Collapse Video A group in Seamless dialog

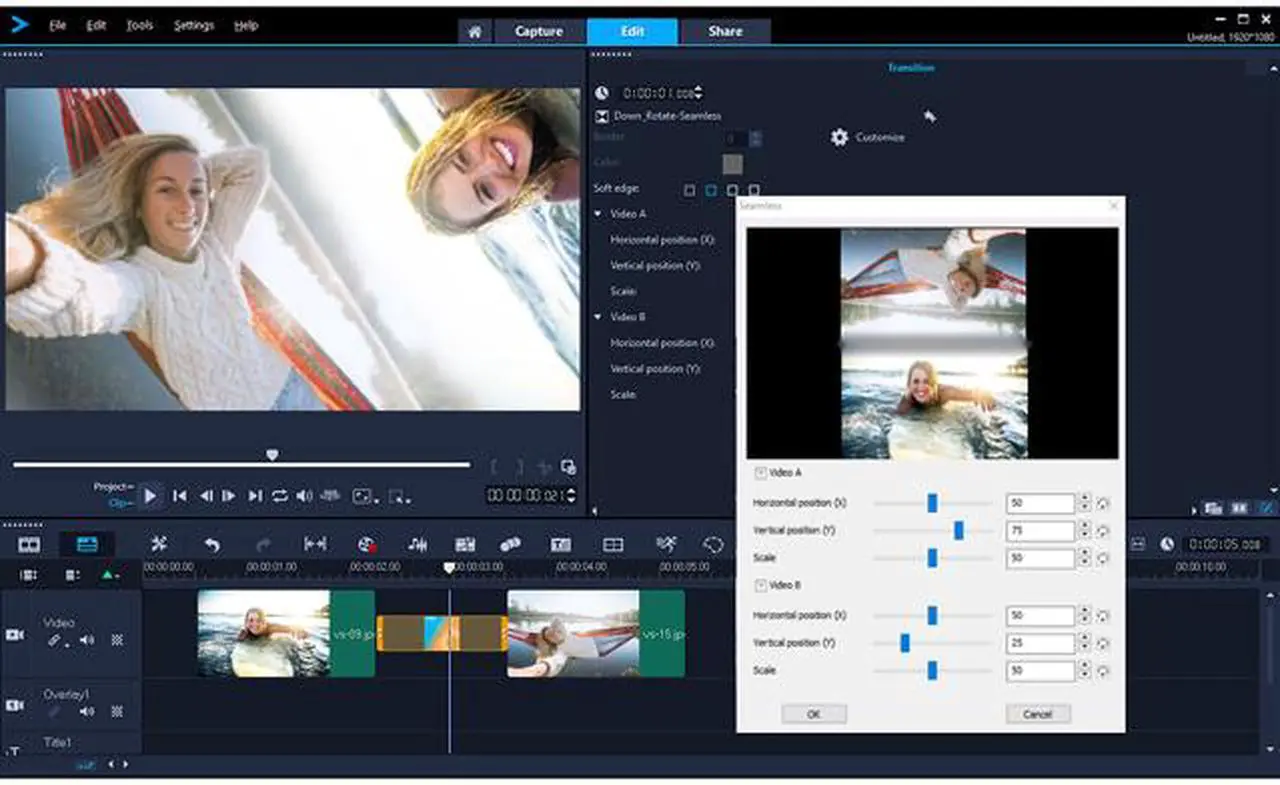[760, 473]
